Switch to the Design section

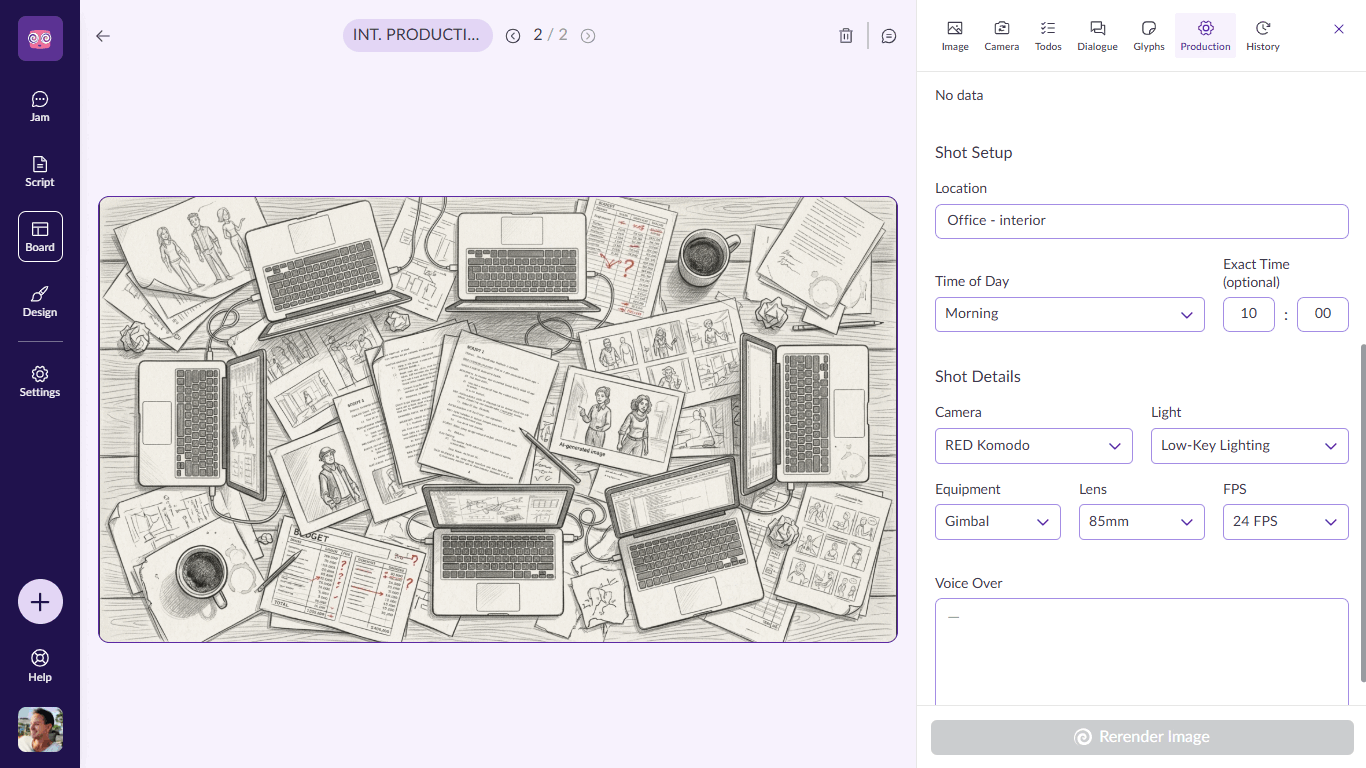[x=40, y=302]
